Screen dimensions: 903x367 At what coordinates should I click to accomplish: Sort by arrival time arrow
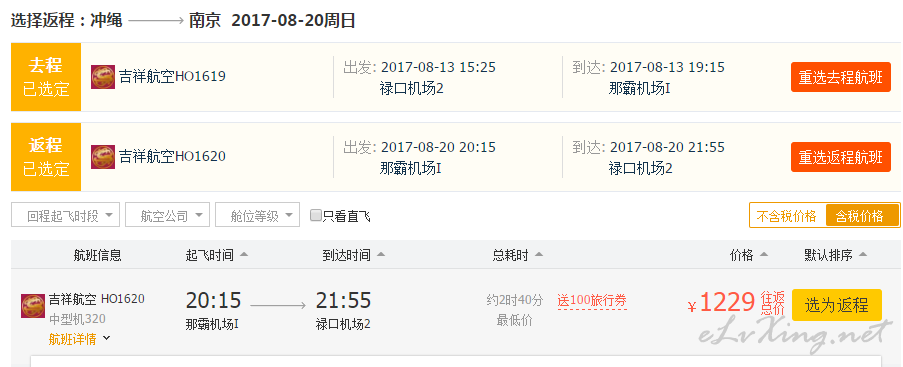click(x=381, y=255)
